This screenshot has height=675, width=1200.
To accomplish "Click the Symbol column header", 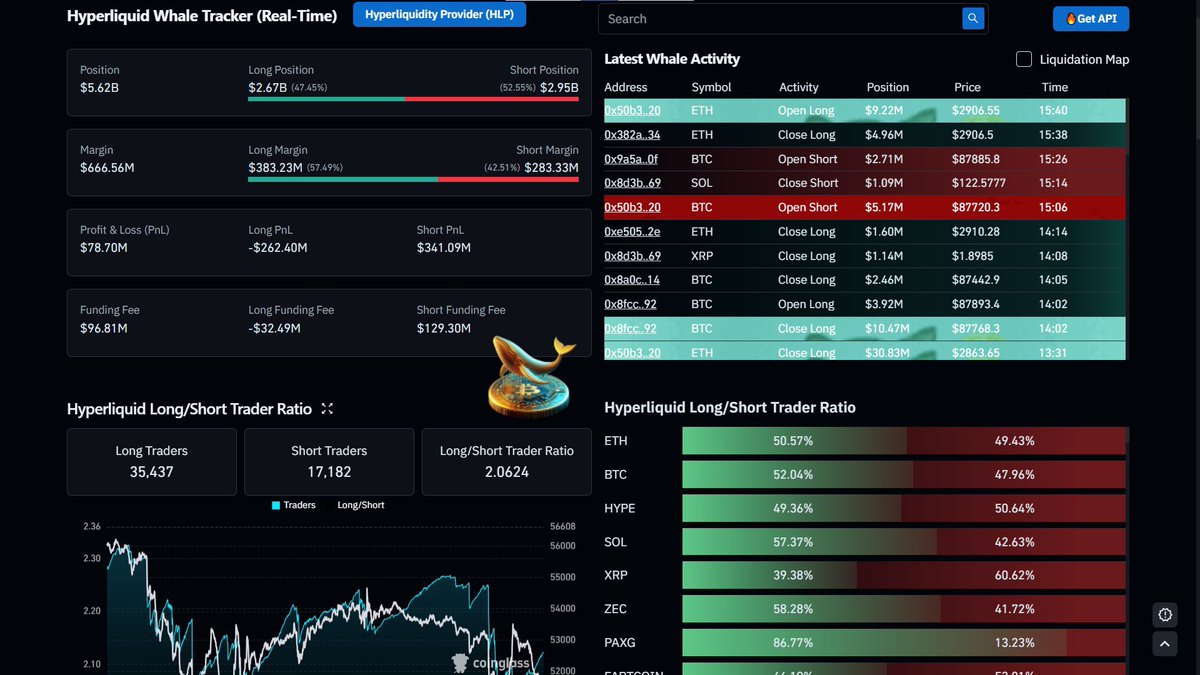I will coord(711,87).
